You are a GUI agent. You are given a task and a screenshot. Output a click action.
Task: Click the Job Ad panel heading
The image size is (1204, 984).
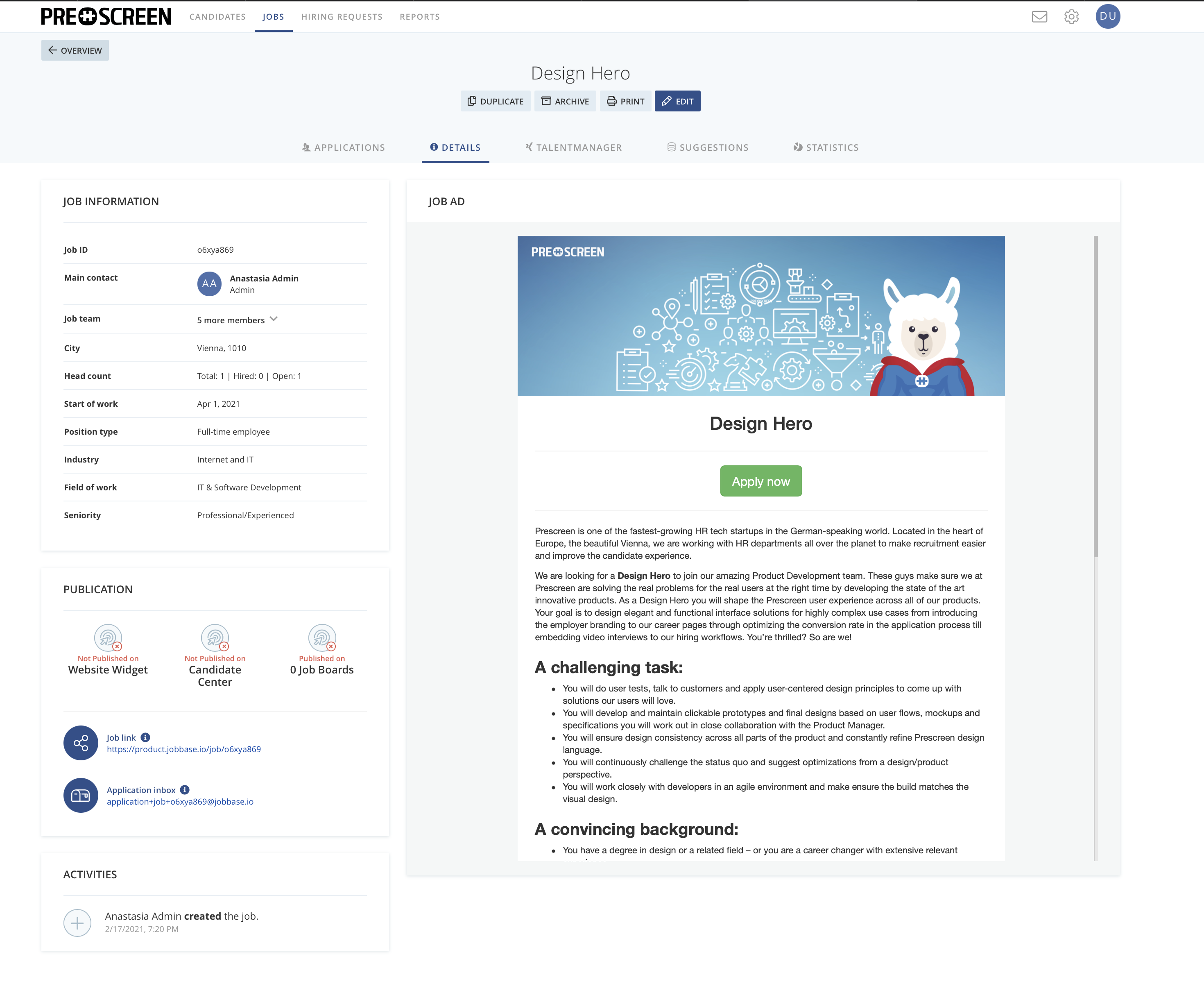pos(446,201)
